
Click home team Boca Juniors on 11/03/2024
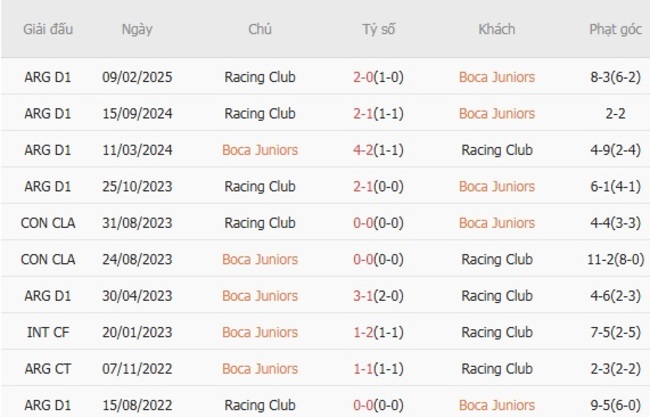click(x=260, y=150)
